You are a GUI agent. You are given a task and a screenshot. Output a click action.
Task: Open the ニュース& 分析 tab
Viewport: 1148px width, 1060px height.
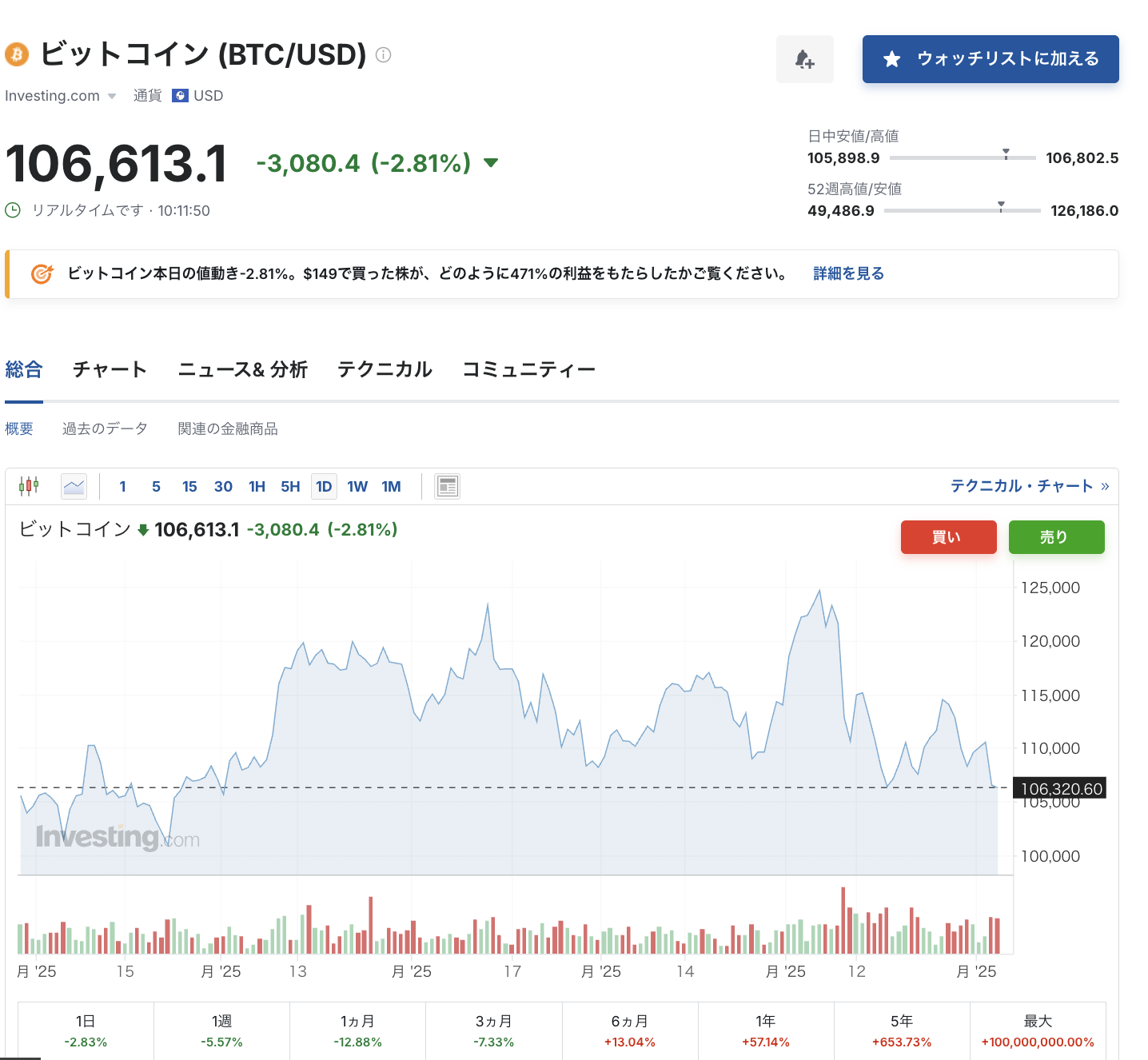click(242, 369)
